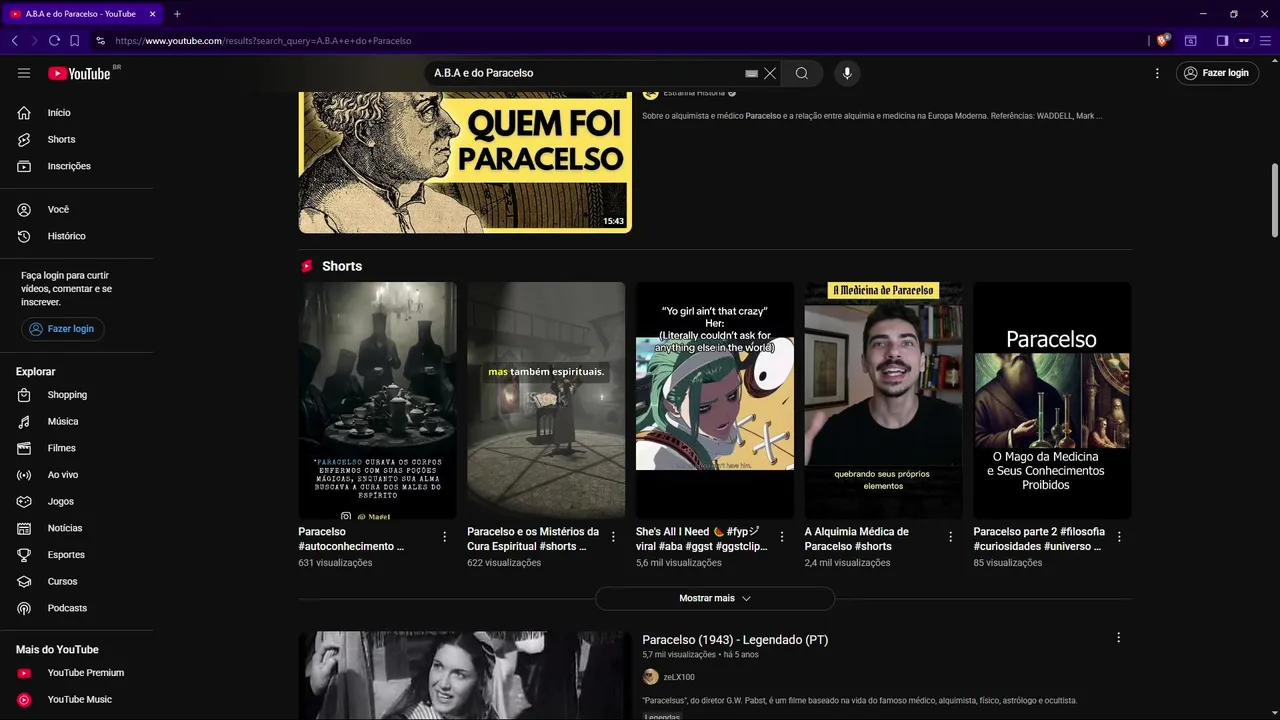Open the settings three-dot menu beside Fazer login
Screen dimensions: 1280x720
pos(1157,73)
